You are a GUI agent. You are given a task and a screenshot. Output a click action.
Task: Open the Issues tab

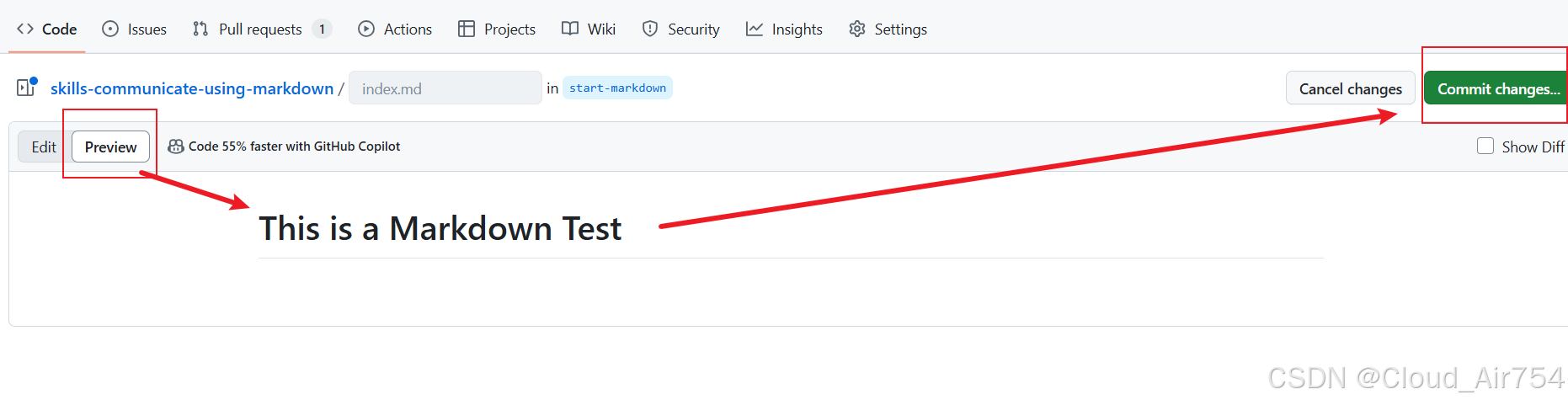tap(135, 29)
